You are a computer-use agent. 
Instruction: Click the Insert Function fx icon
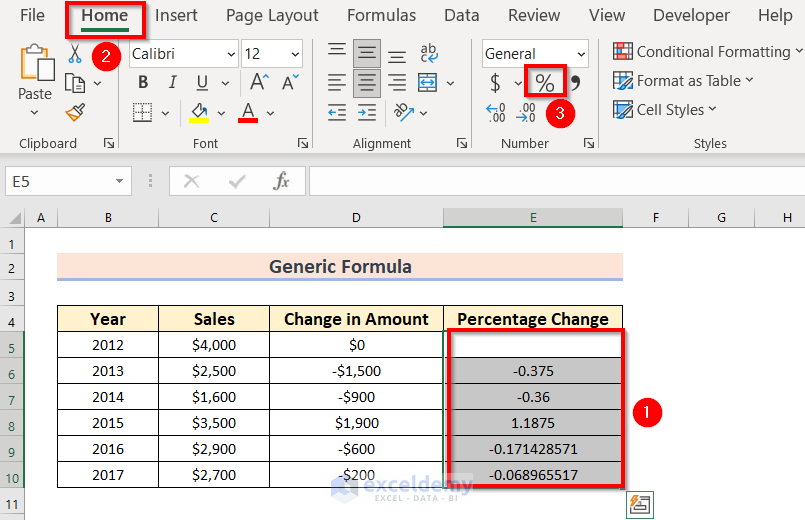click(282, 181)
